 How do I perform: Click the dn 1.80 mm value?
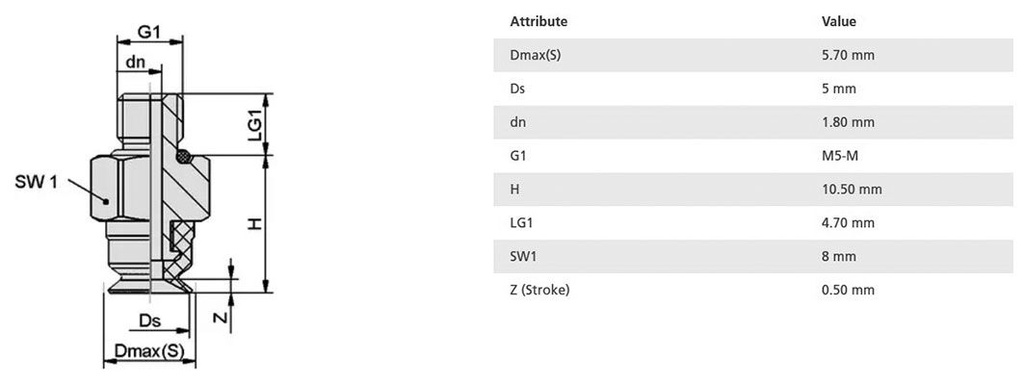click(x=848, y=122)
